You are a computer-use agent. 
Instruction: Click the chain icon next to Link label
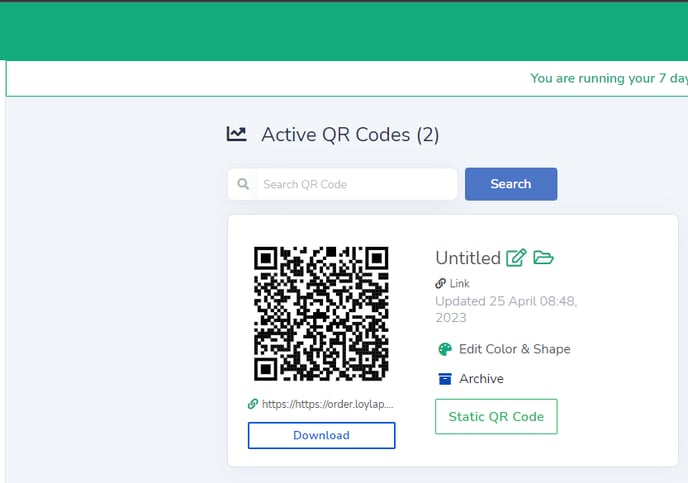click(441, 284)
